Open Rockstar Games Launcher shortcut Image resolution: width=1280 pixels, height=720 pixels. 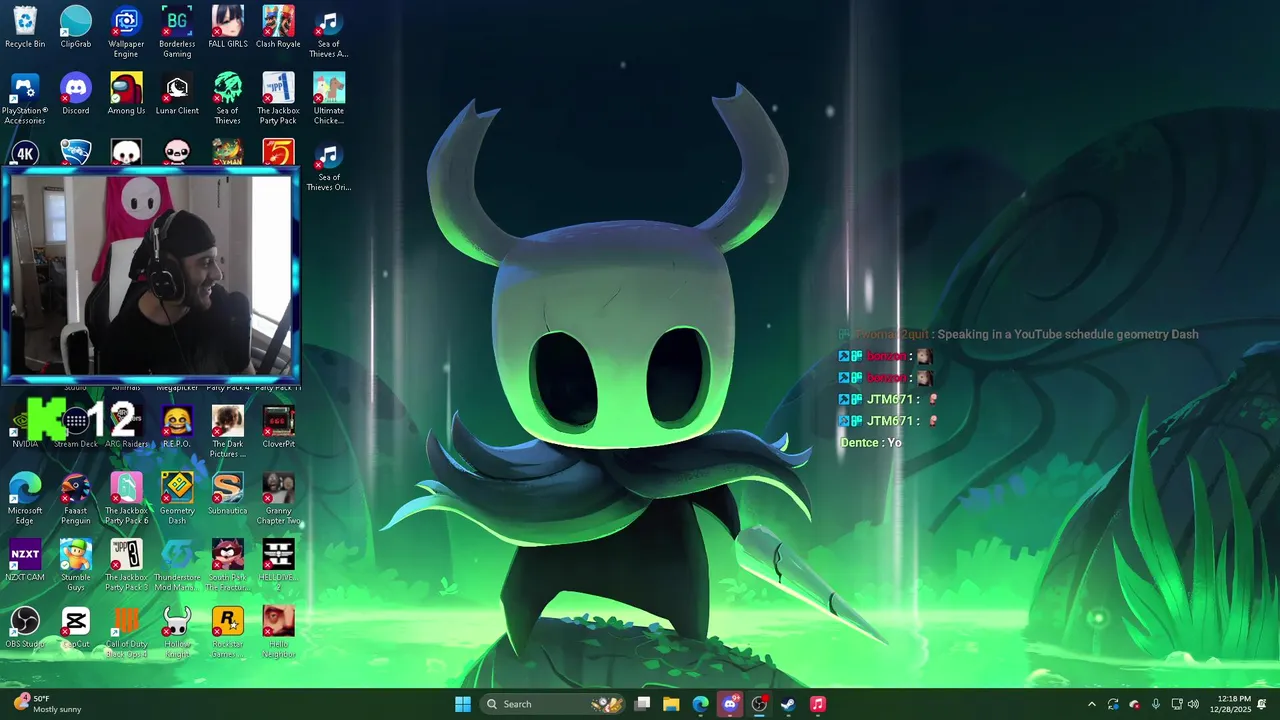[228, 632]
